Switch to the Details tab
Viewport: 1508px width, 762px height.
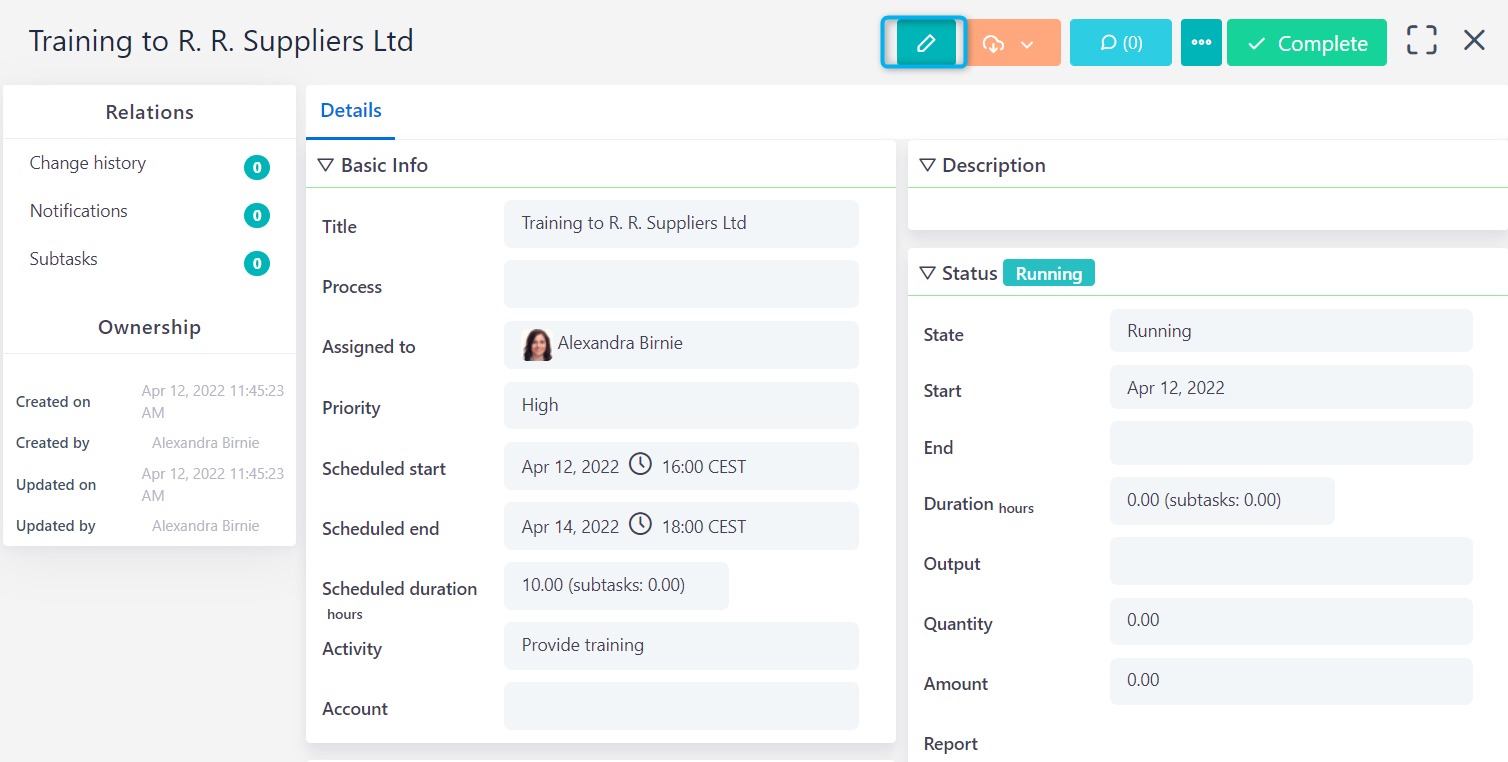click(x=350, y=110)
